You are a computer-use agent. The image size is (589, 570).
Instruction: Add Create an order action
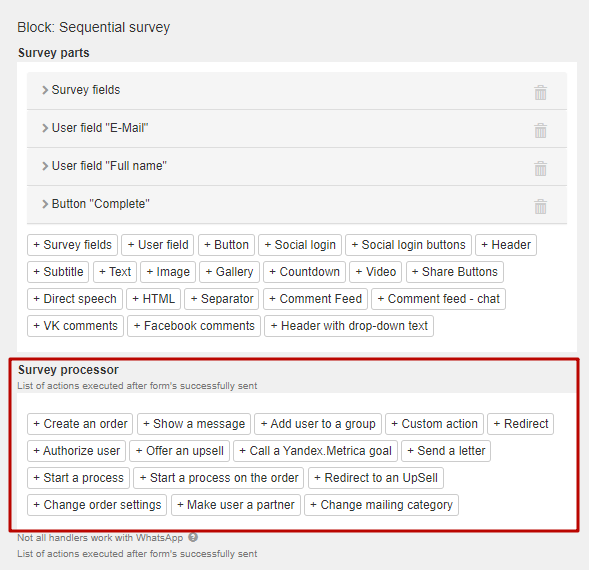click(80, 424)
